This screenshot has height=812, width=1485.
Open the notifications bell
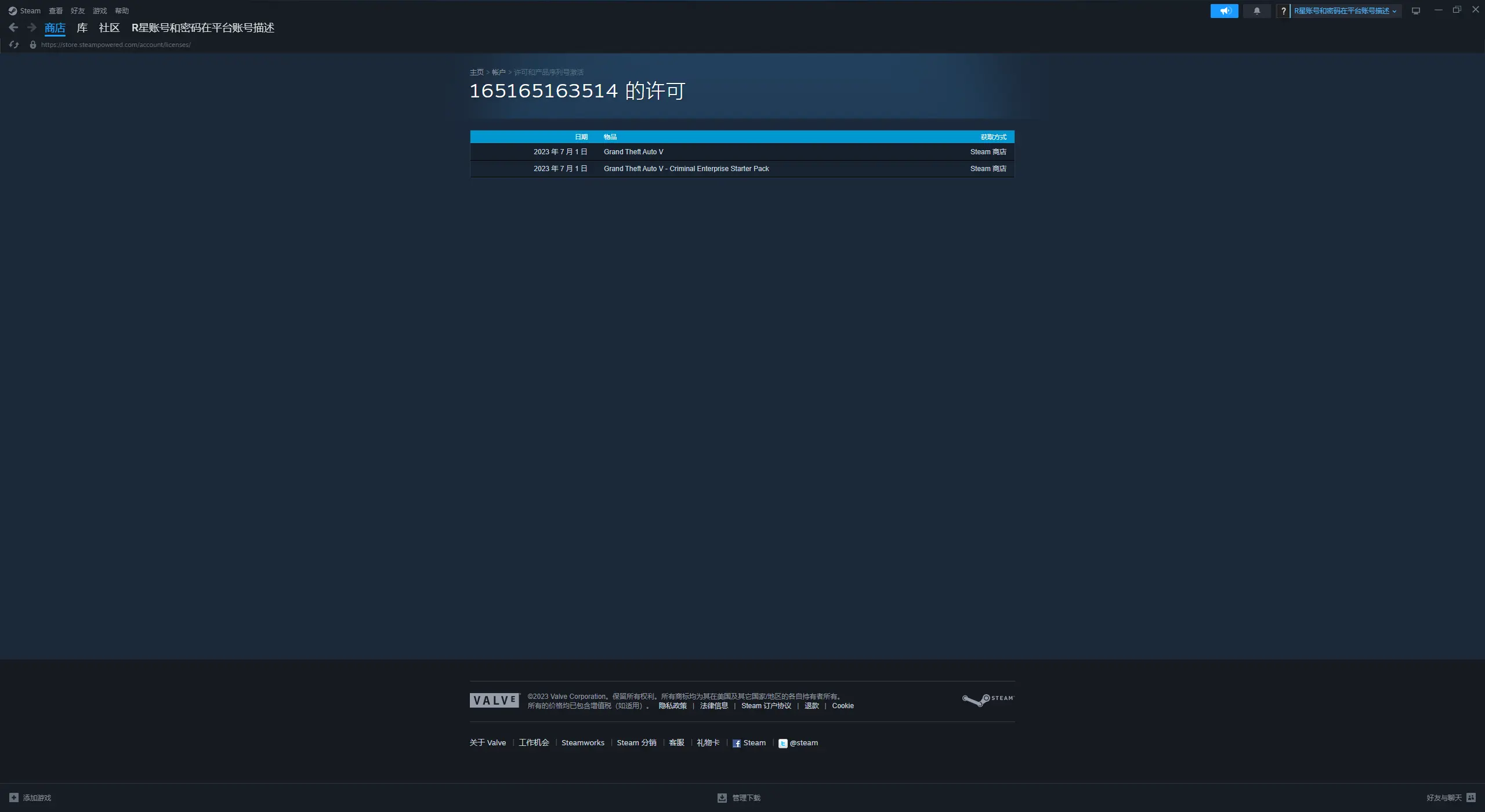tap(1256, 11)
